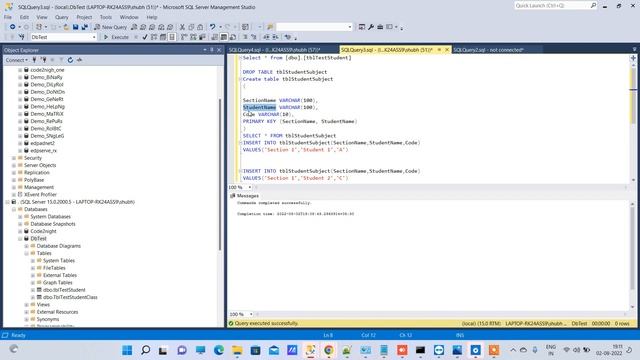This screenshot has width=640, height=360.
Task: Click the New Query toolbar button
Action: [x=111, y=27]
